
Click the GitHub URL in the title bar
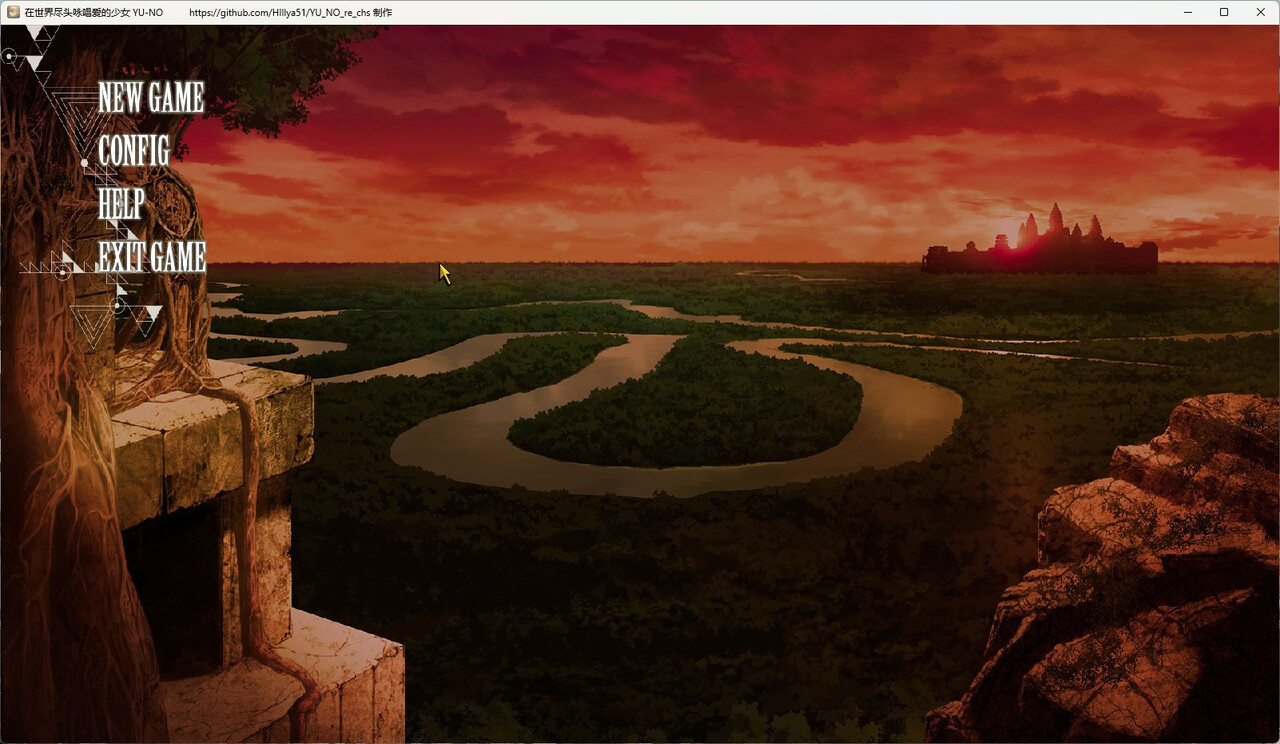[290, 13]
